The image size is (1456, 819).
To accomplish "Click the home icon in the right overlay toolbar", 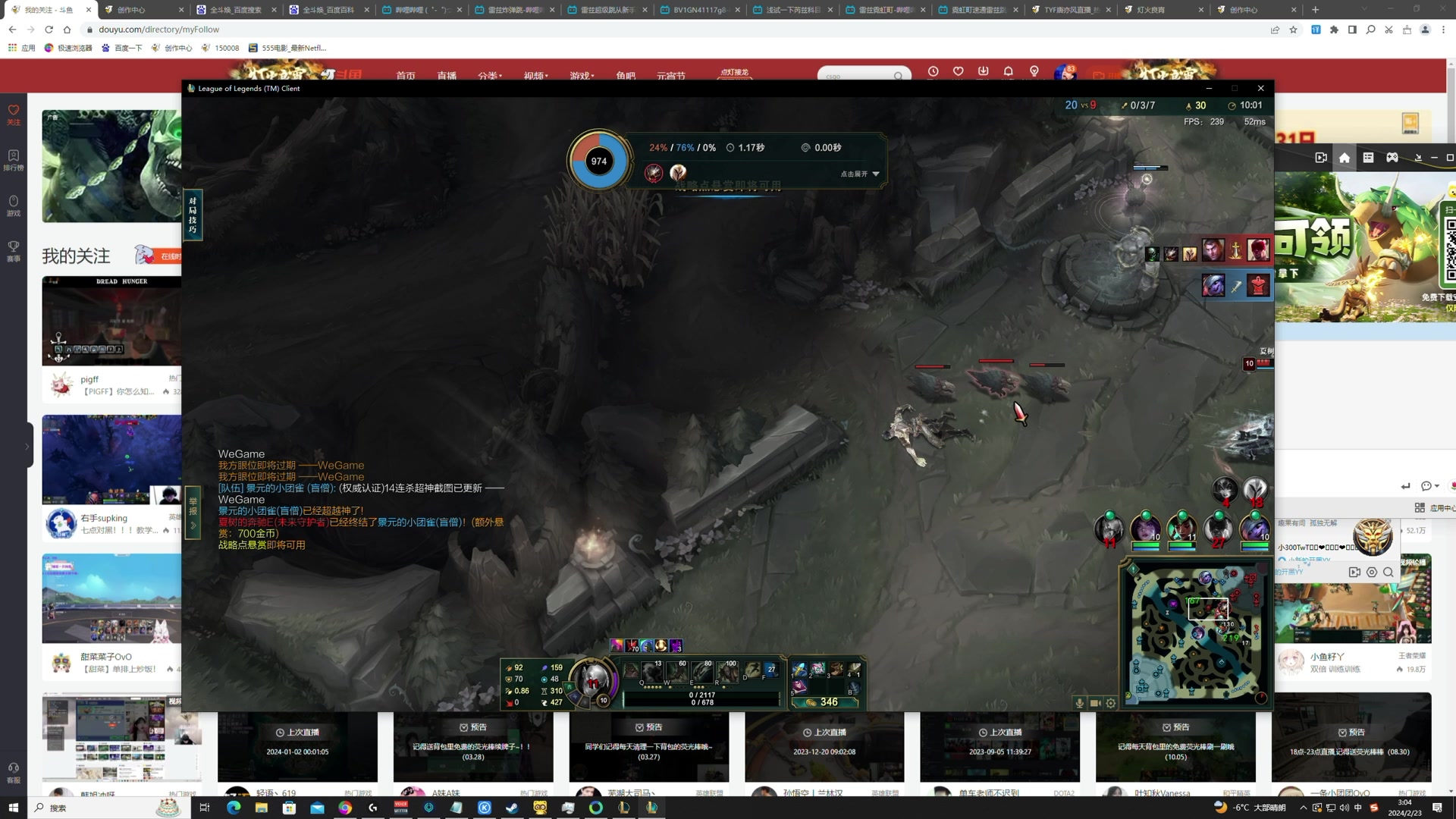I will 1345,158.
